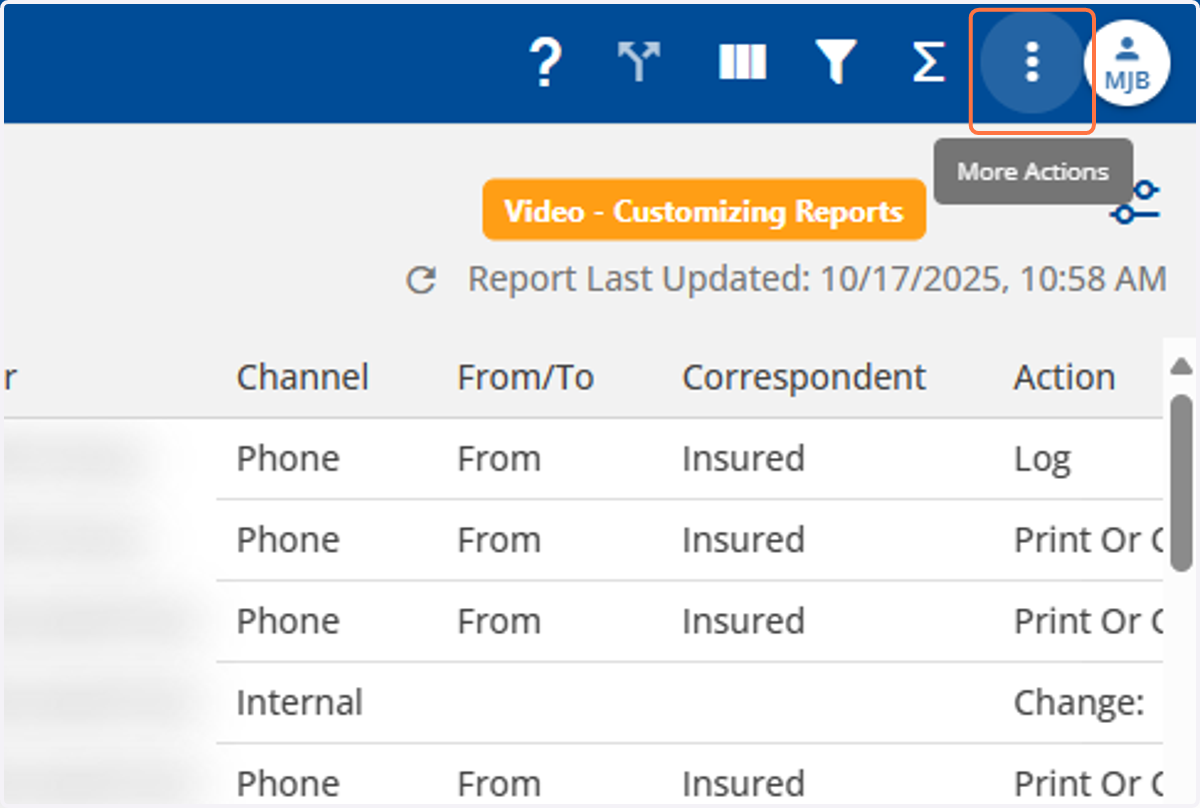Click the vertical scrollbar thumb

[1181, 483]
